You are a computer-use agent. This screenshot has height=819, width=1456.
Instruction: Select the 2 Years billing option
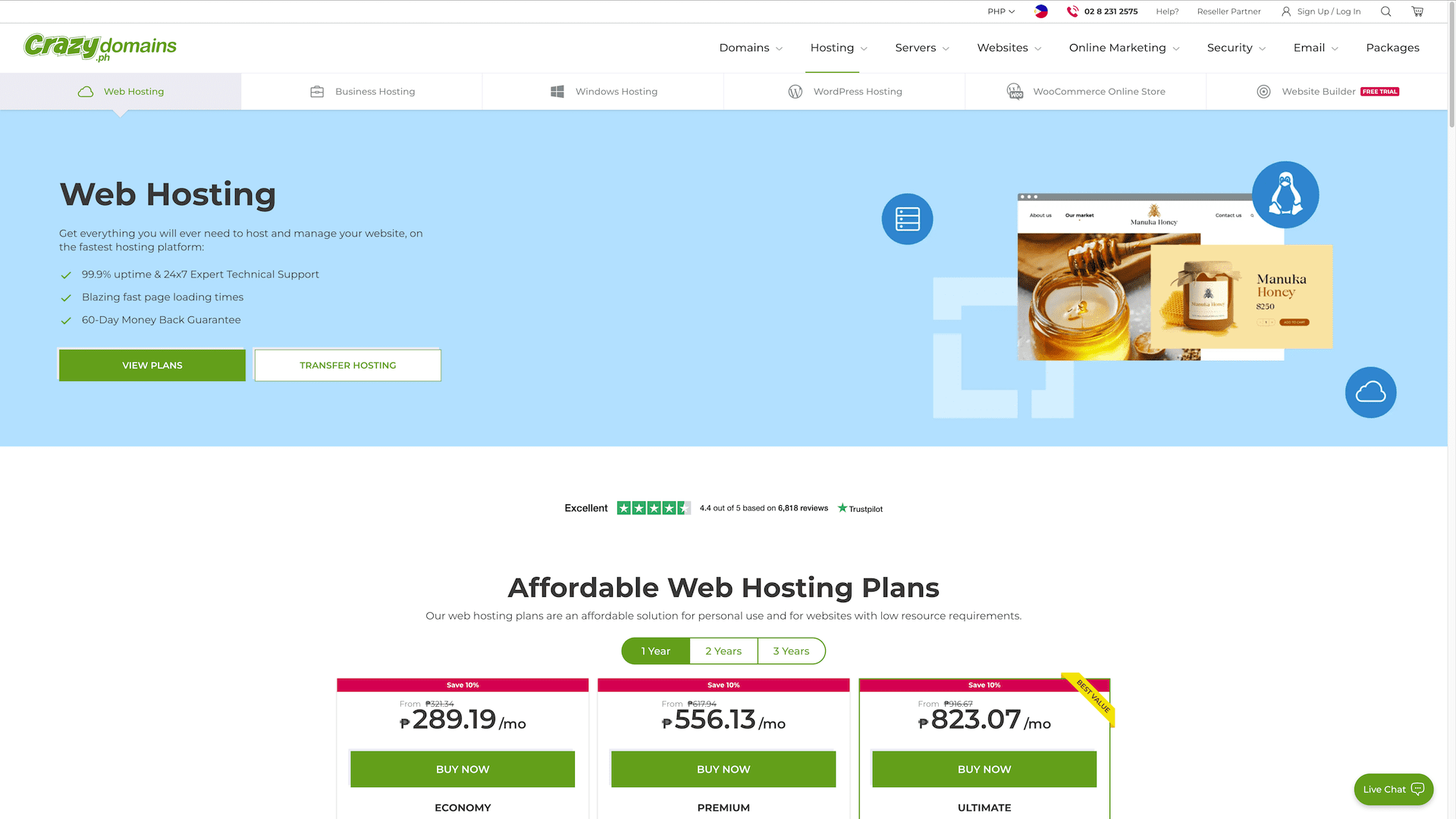click(x=723, y=651)
